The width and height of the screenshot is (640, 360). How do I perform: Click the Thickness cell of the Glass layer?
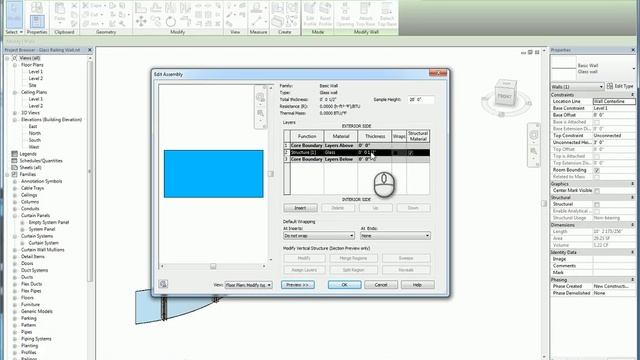pos(374,152)
